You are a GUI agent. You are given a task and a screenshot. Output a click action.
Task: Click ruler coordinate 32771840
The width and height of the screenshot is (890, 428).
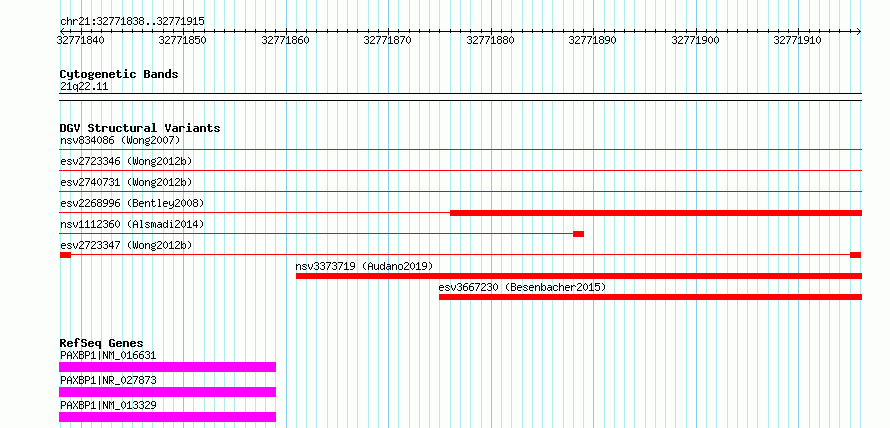click(81, 41)
